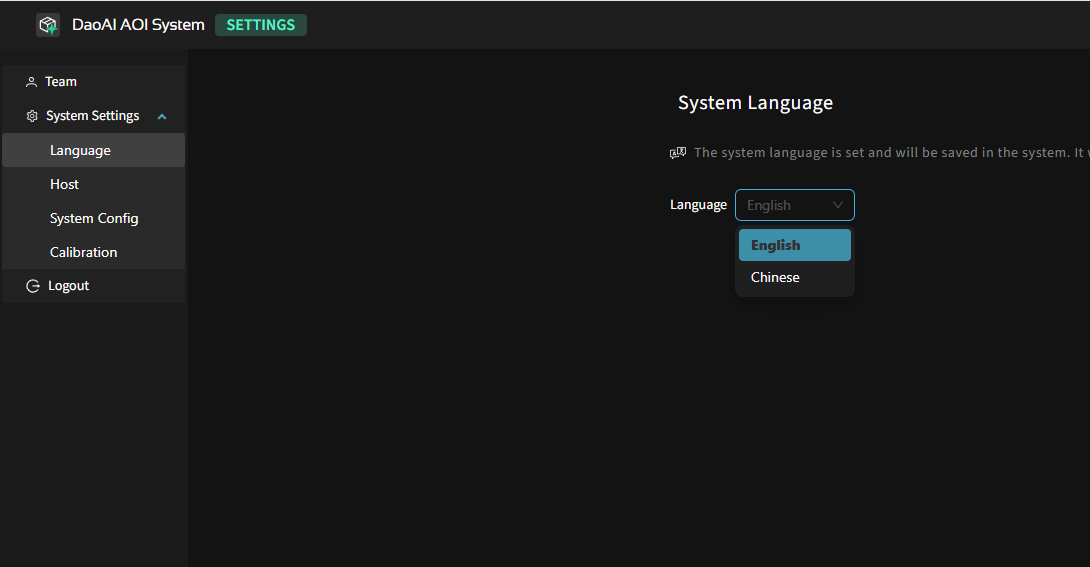The image size is (1090, 567).
Task: Select Language in the sidebar submenu
Action: (80, 150)
